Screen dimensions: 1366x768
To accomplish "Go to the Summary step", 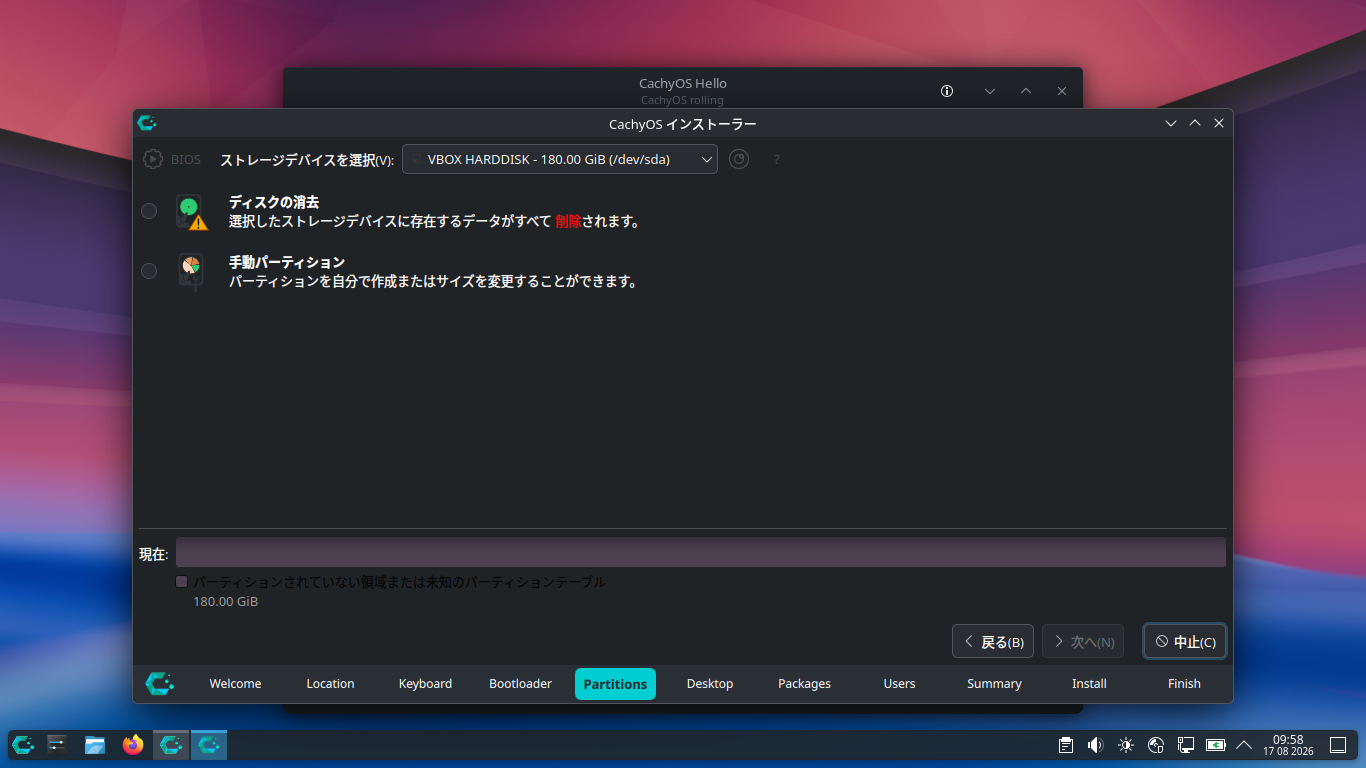I will (994, 684).
